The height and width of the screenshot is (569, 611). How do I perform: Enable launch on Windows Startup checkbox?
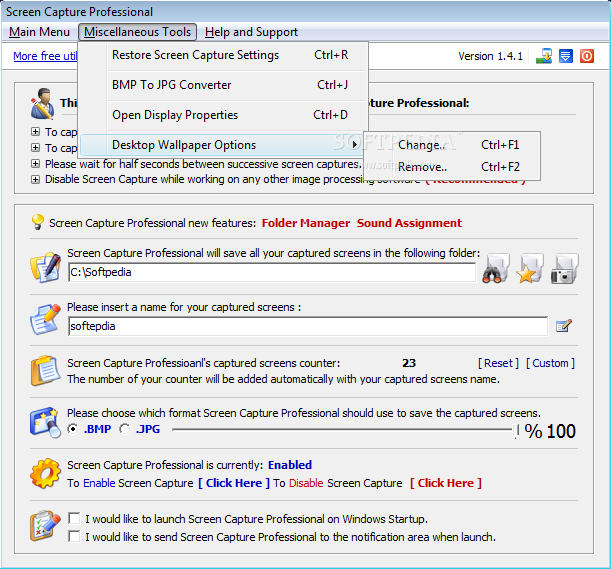click(74, 518)
